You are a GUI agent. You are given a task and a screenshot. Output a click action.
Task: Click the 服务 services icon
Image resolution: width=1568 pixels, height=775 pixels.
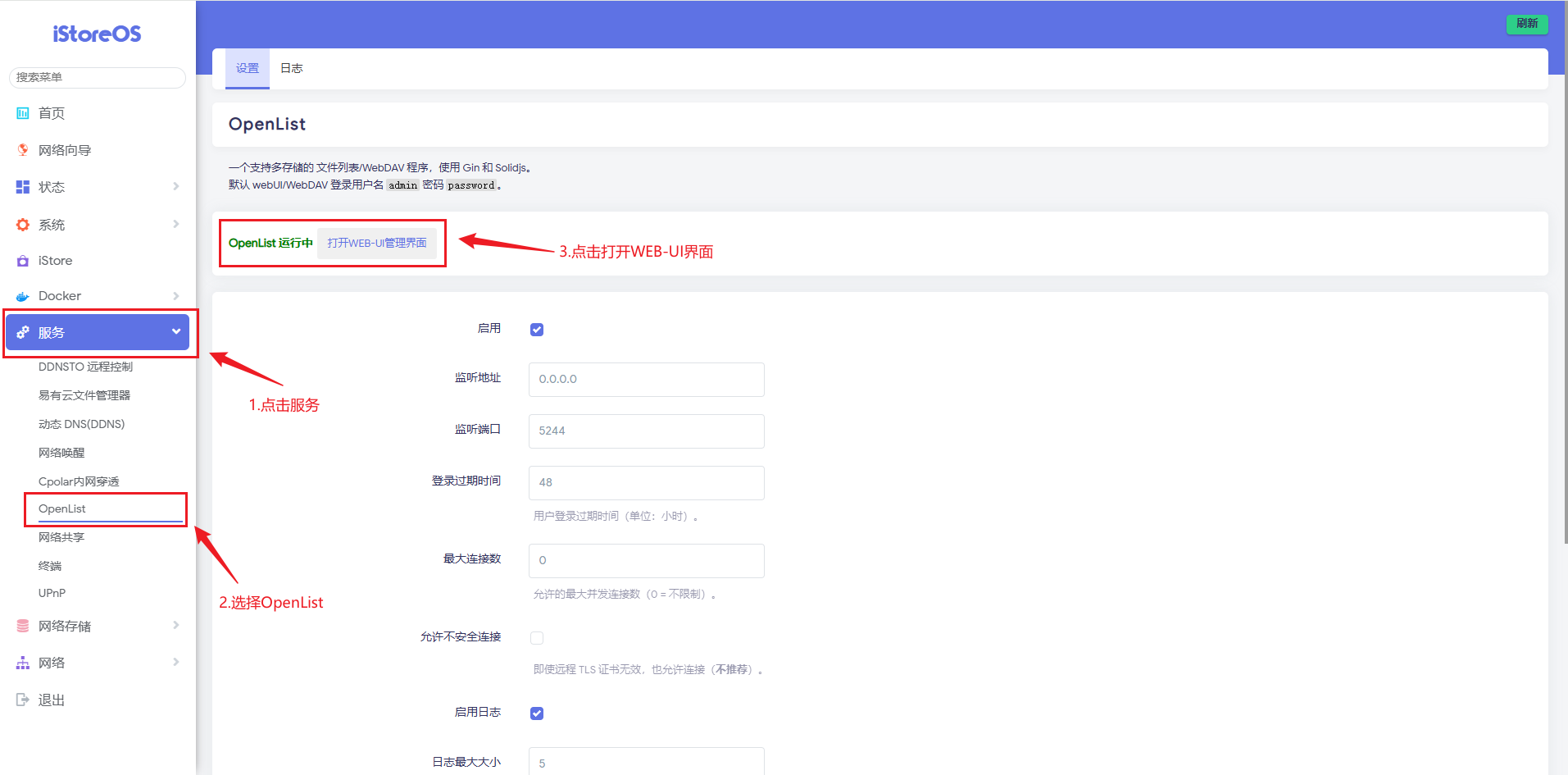[x=23, y=332]
